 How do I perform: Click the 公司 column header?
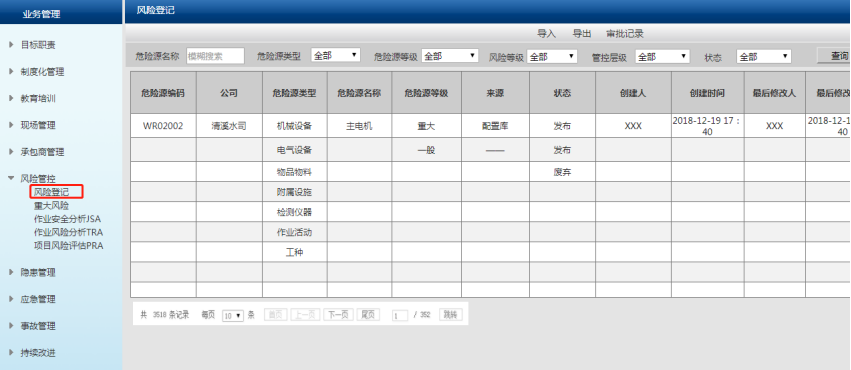point(229,93)
